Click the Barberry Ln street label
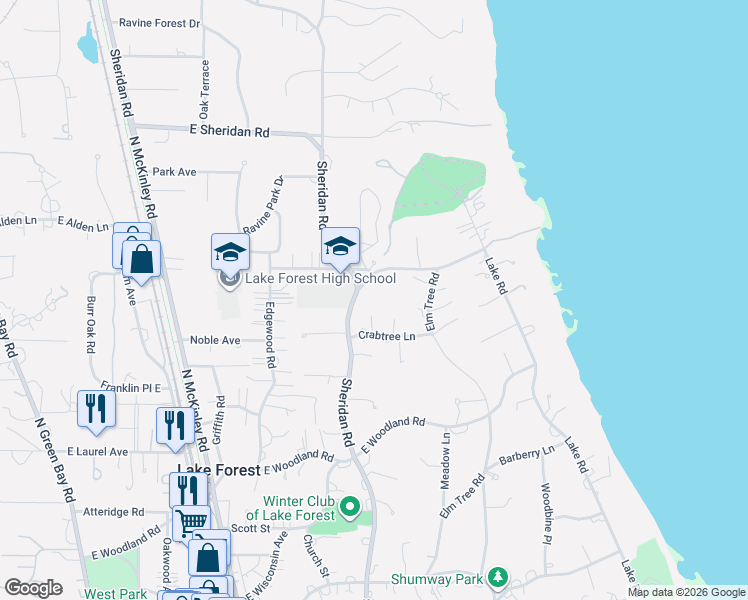The image size is (748, 600). [x=527, y=455]
